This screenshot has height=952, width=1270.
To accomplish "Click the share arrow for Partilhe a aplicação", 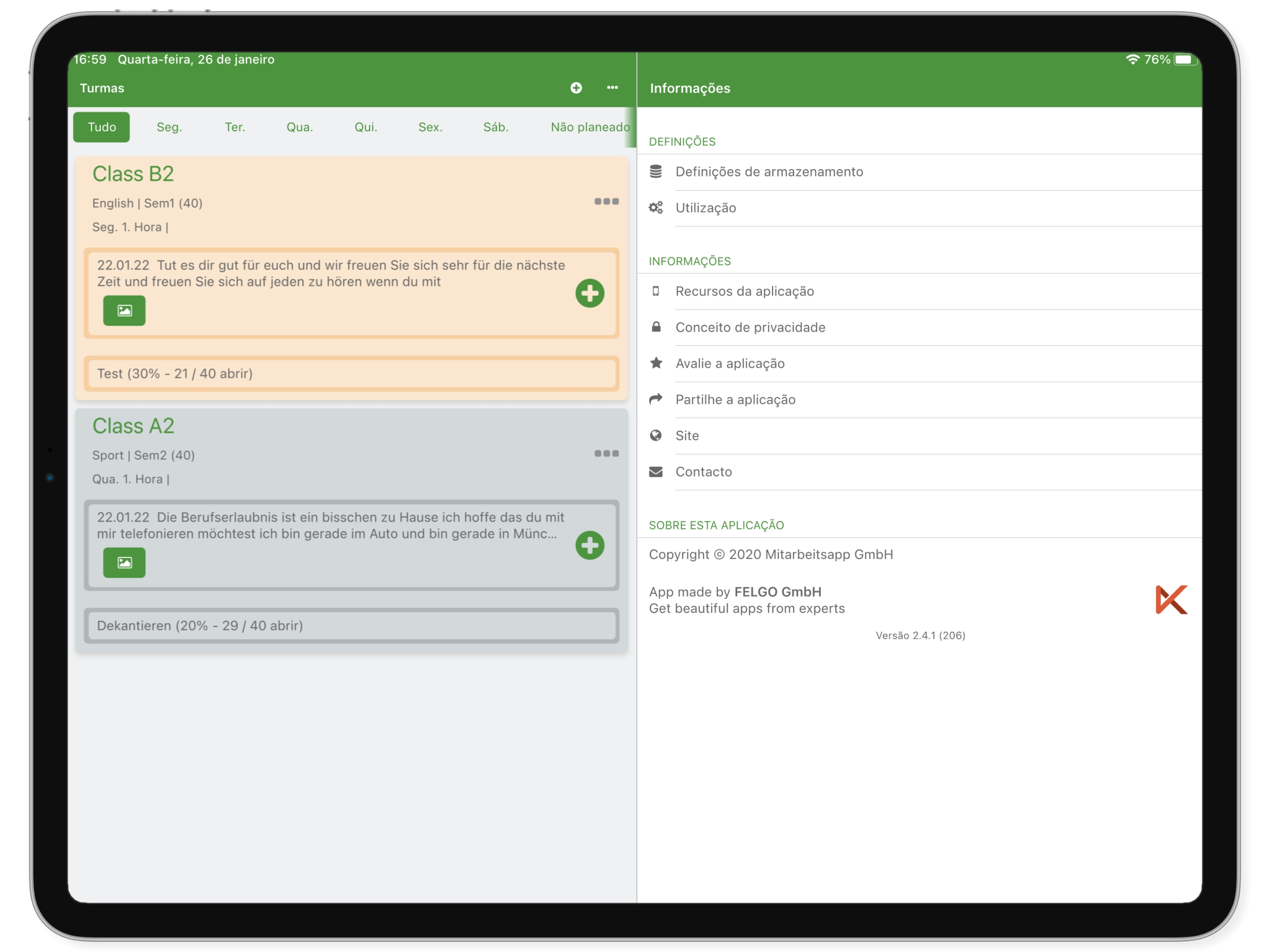I will tap(656, 399).
